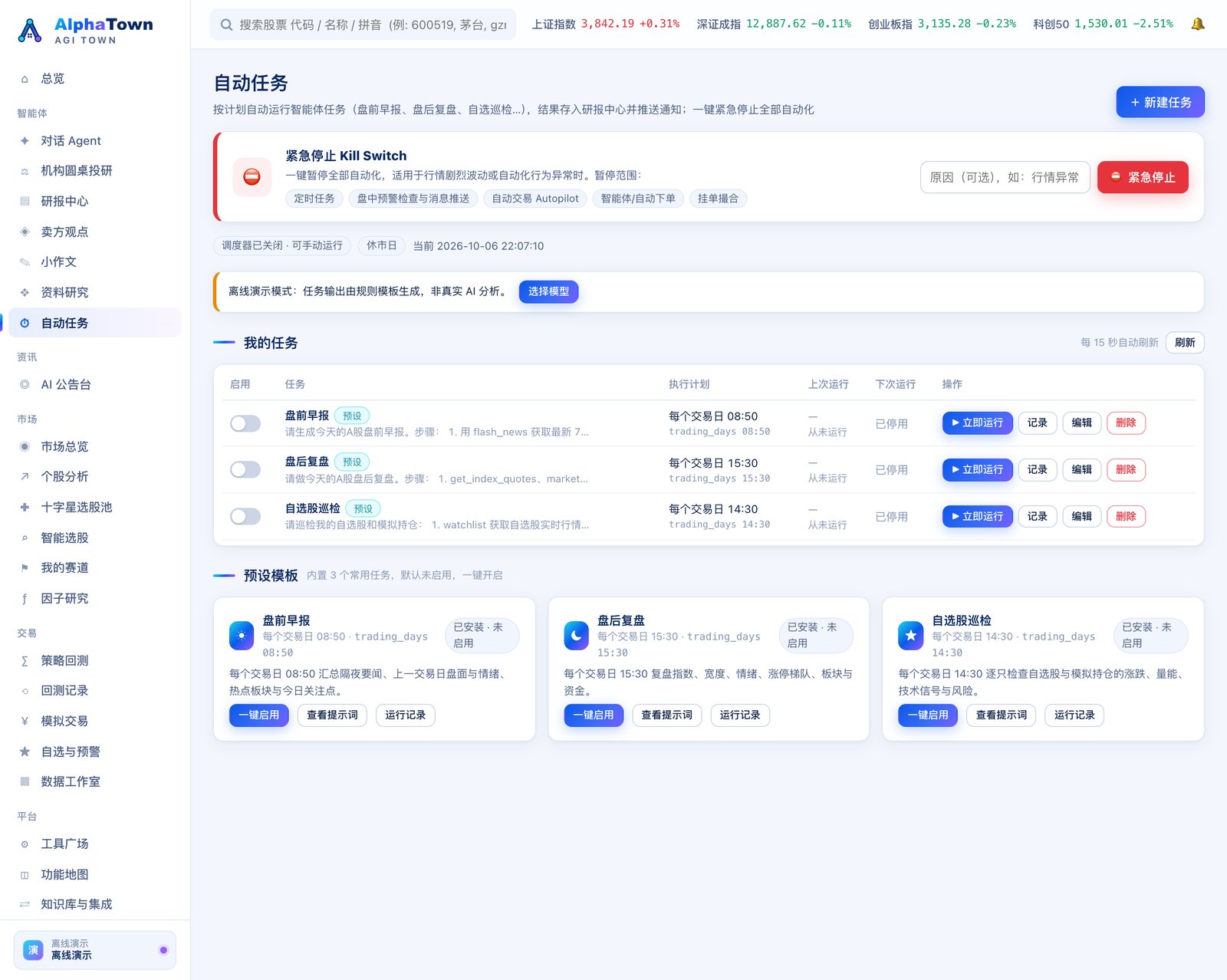Enable the 自选股巡检 task toggle
This screenshot has height=980, width=1227.
245,516
